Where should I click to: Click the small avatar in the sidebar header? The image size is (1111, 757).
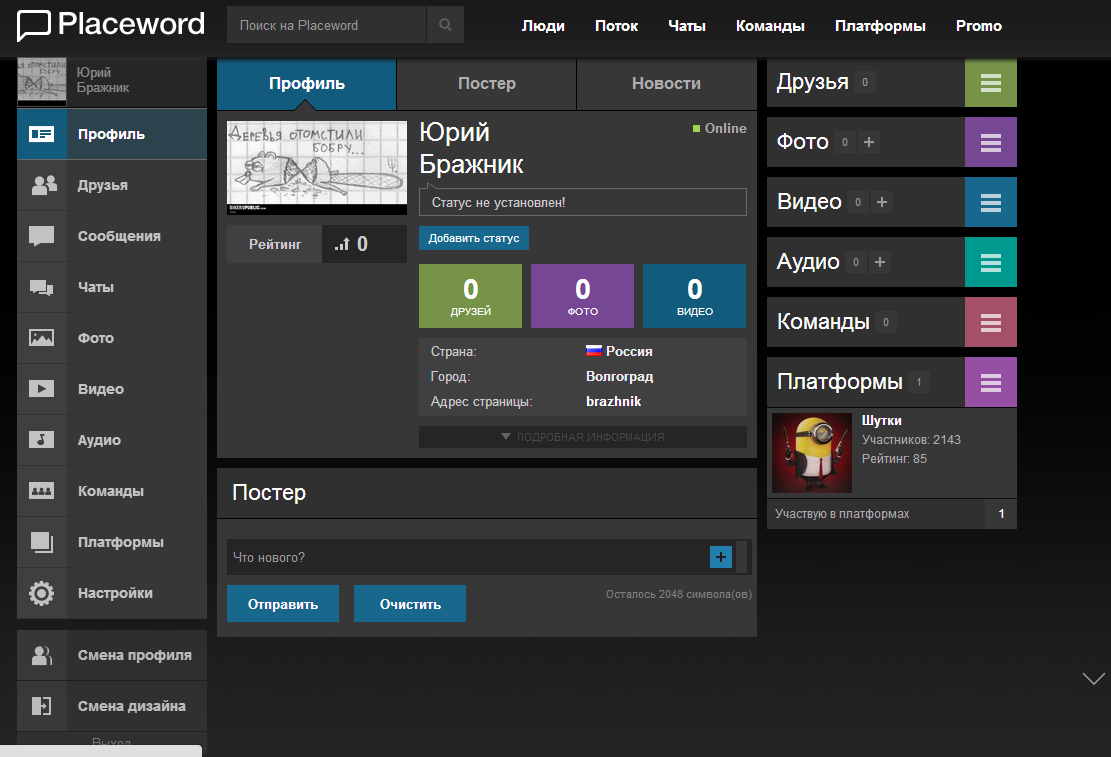(42, 81)
